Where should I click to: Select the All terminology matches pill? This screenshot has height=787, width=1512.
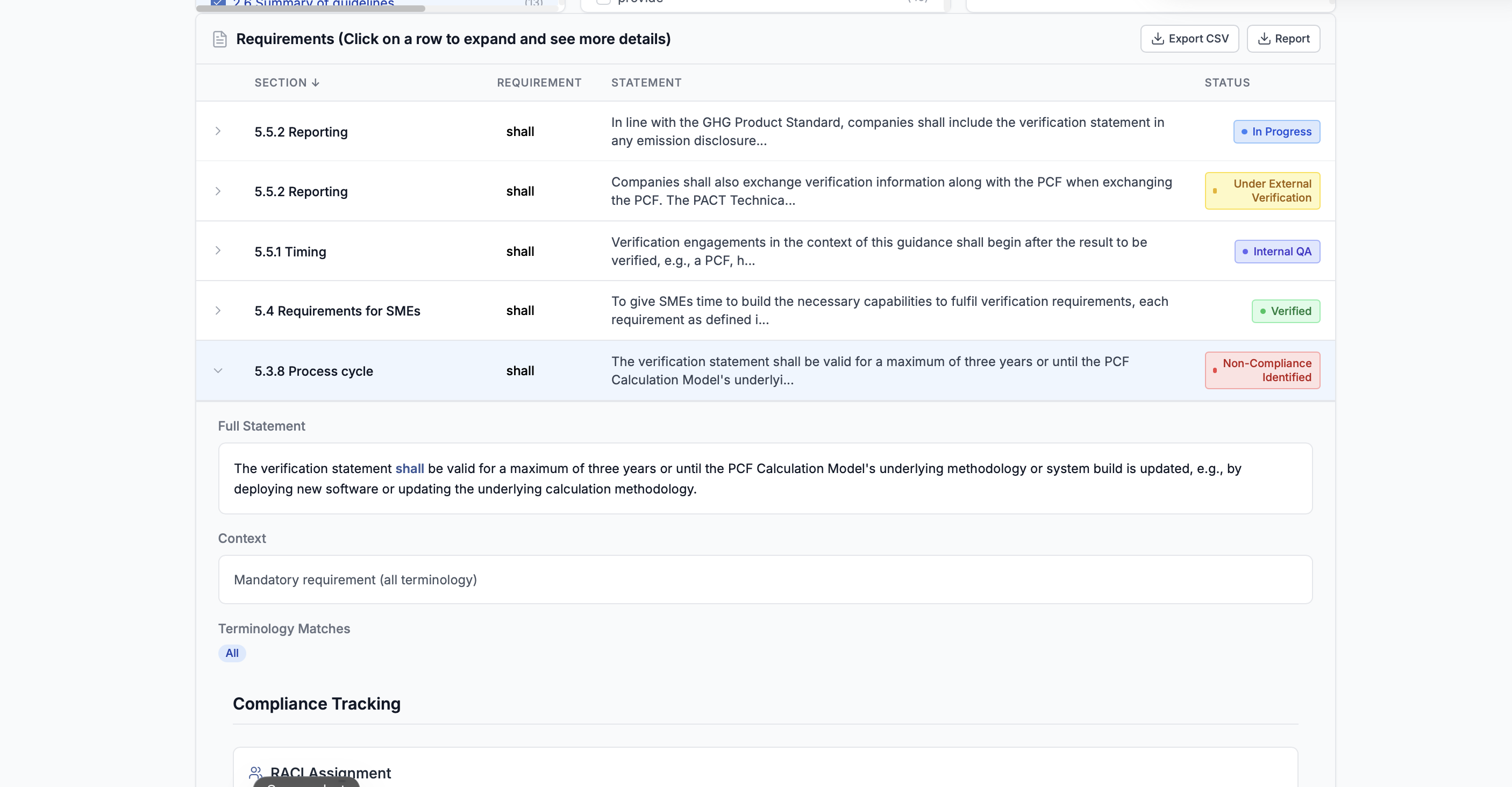click(232, 653)
